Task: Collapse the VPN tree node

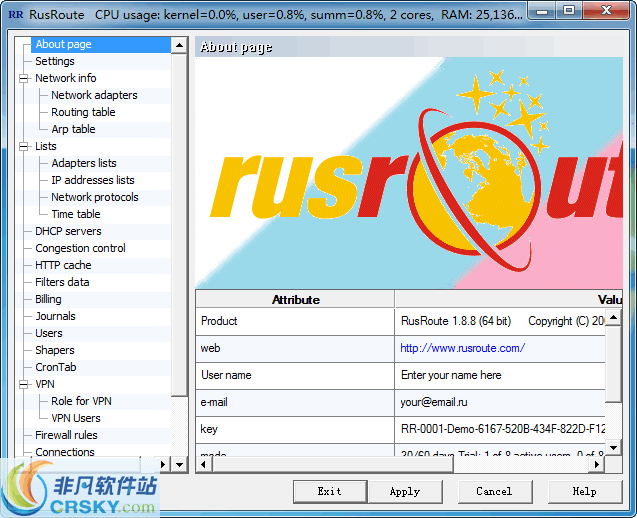Action: [24, 384]
